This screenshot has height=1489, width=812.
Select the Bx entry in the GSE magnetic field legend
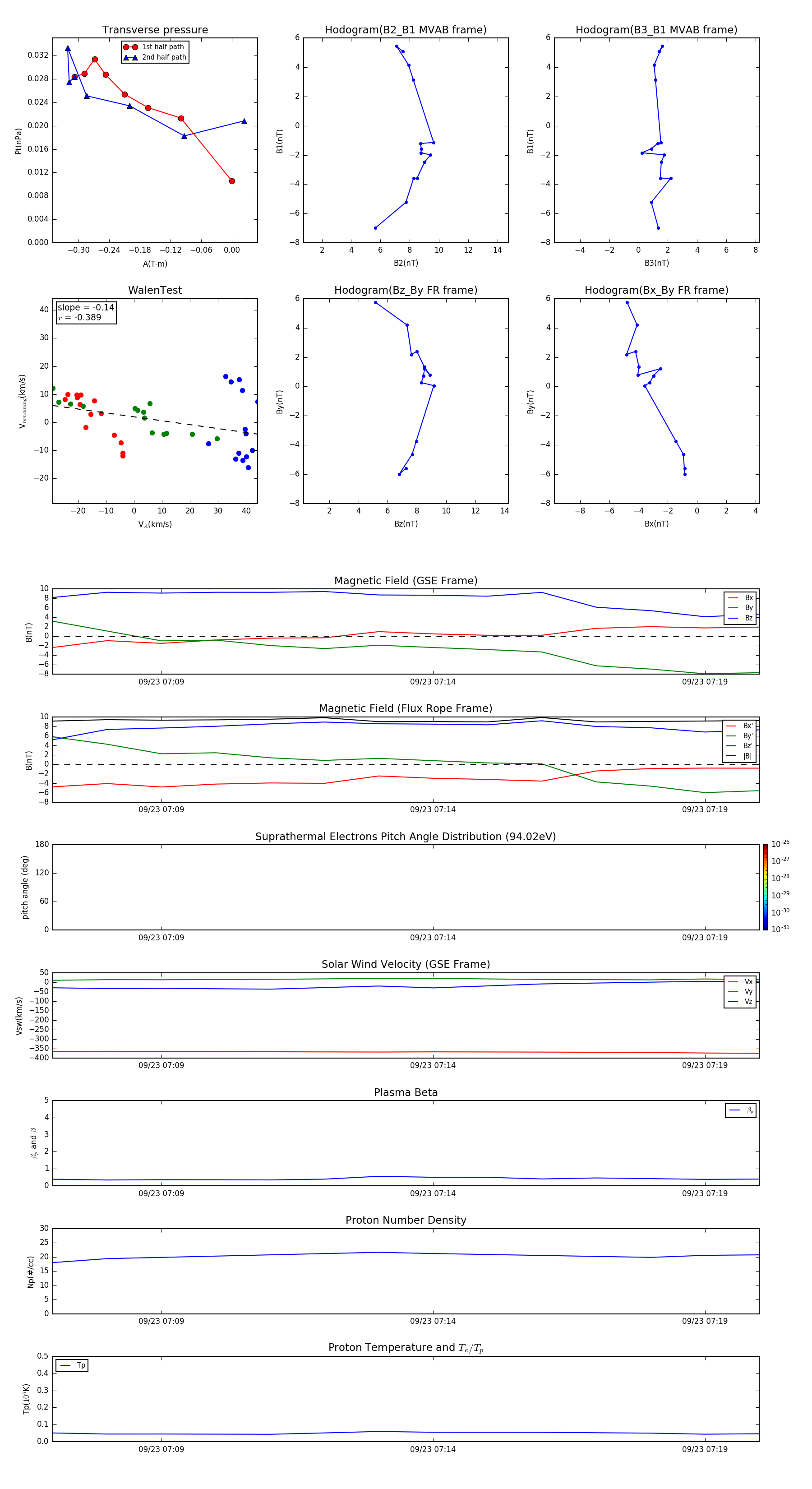[741, 598]
